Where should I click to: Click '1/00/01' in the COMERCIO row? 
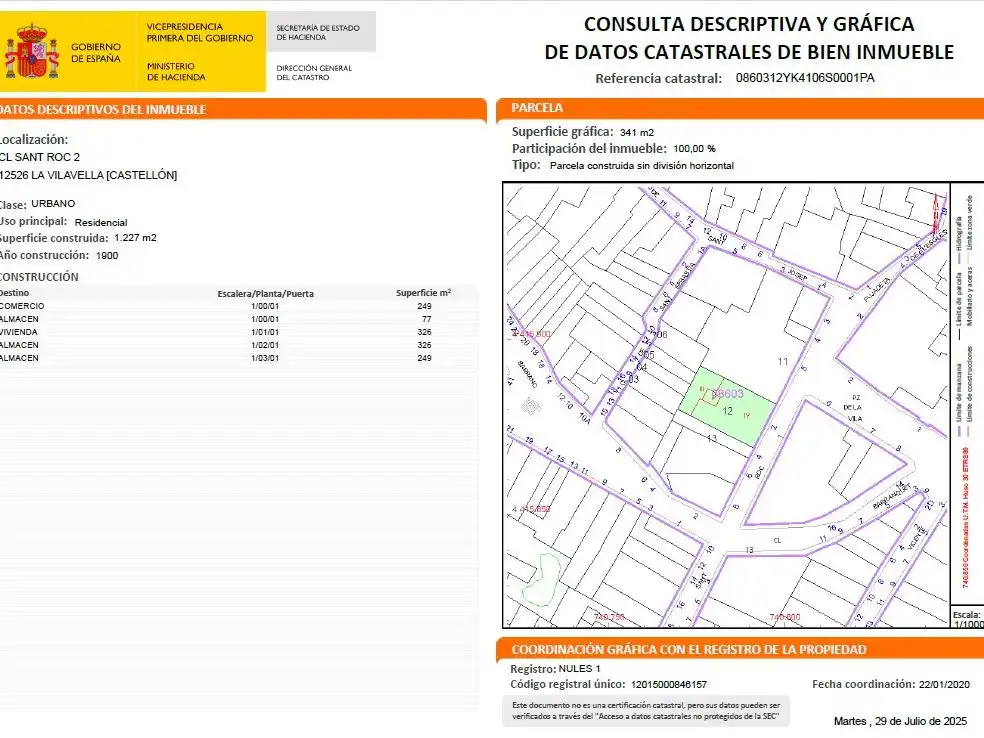click(265, 306)
